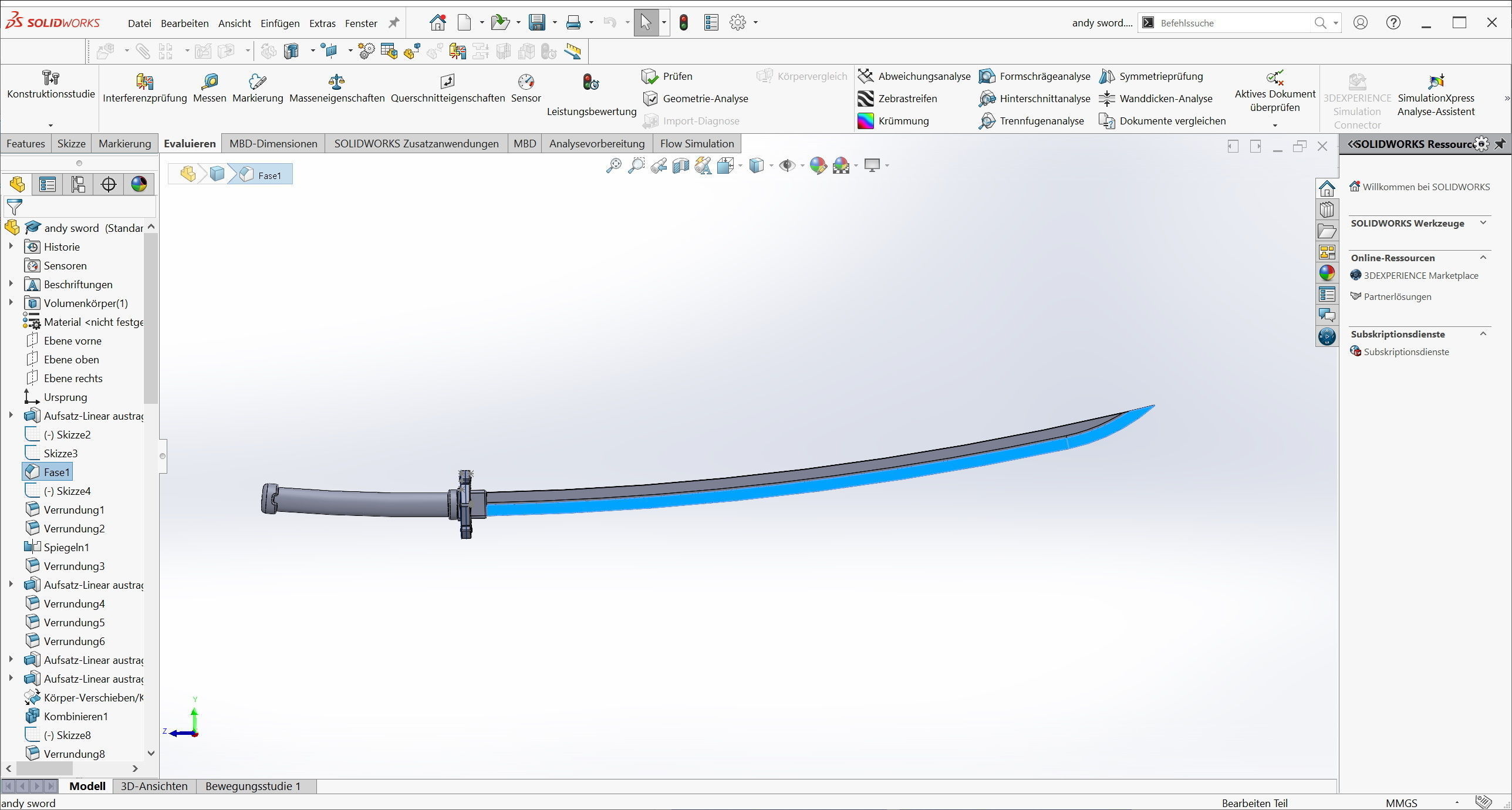Open Aktives Dokument überprüfen dropdown

click(1275, 125)
